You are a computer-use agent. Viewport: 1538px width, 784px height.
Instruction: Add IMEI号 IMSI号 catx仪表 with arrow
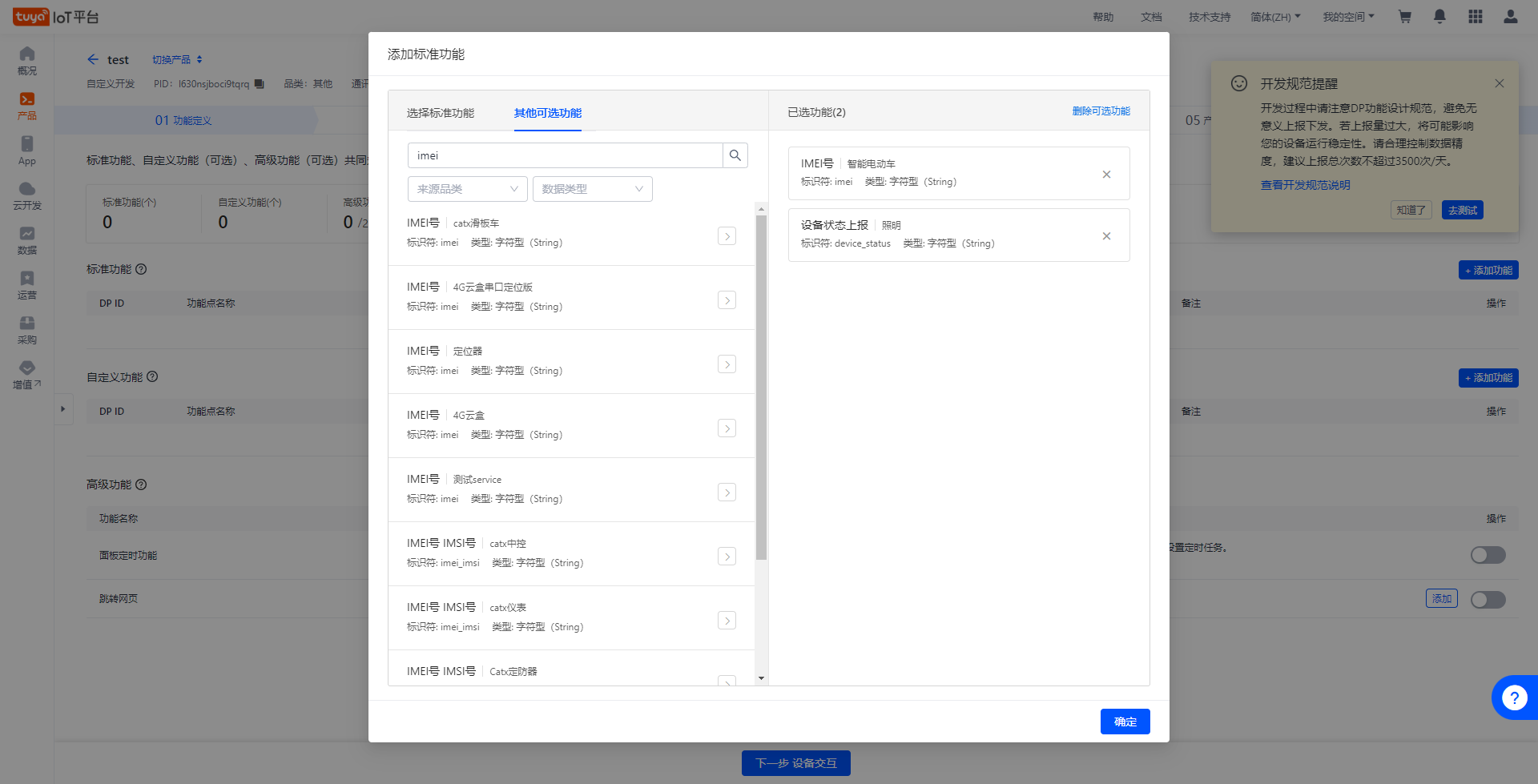pyautogui.click(x=727, y=620)
